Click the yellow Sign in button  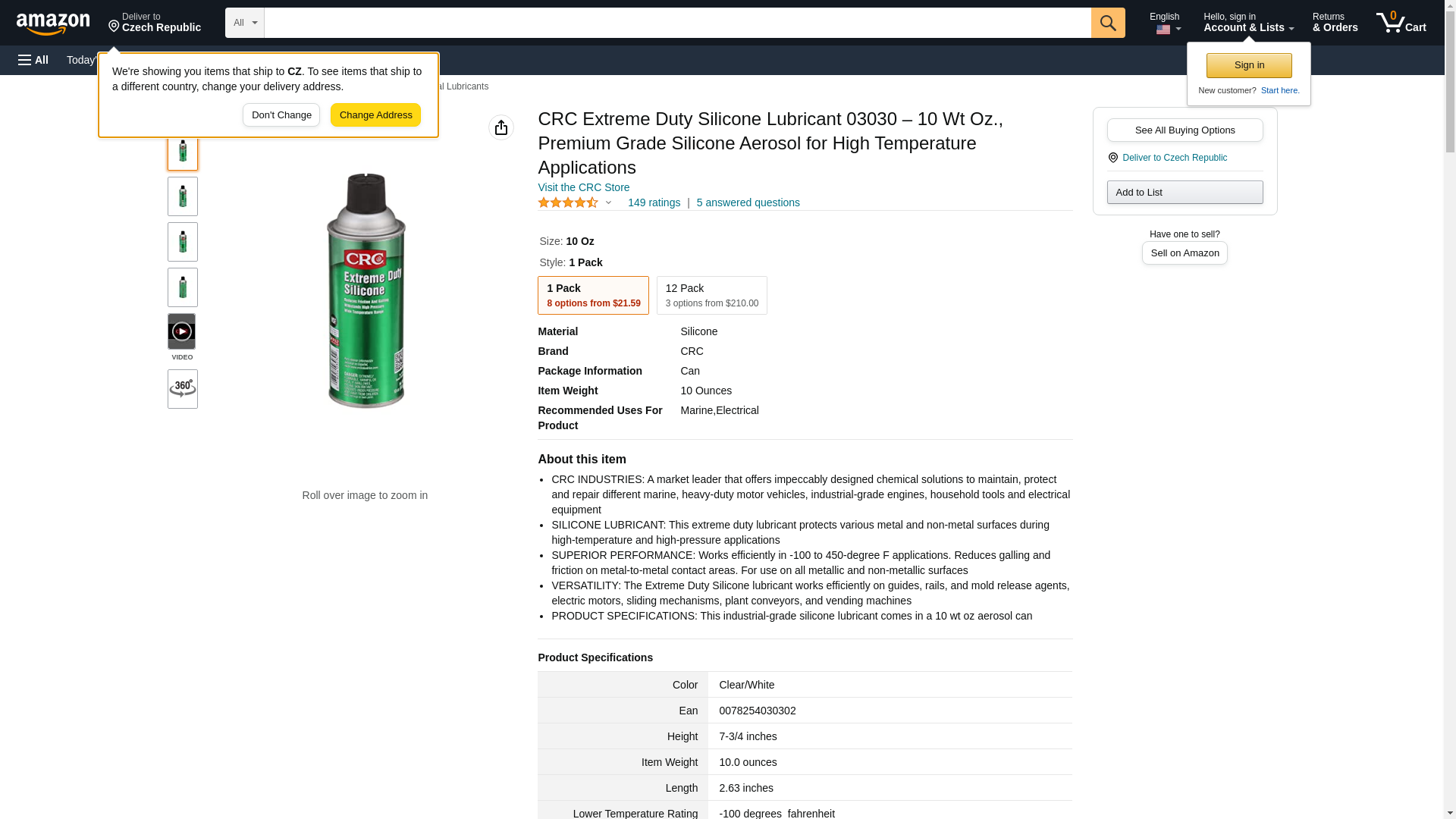pos(1249,65)
